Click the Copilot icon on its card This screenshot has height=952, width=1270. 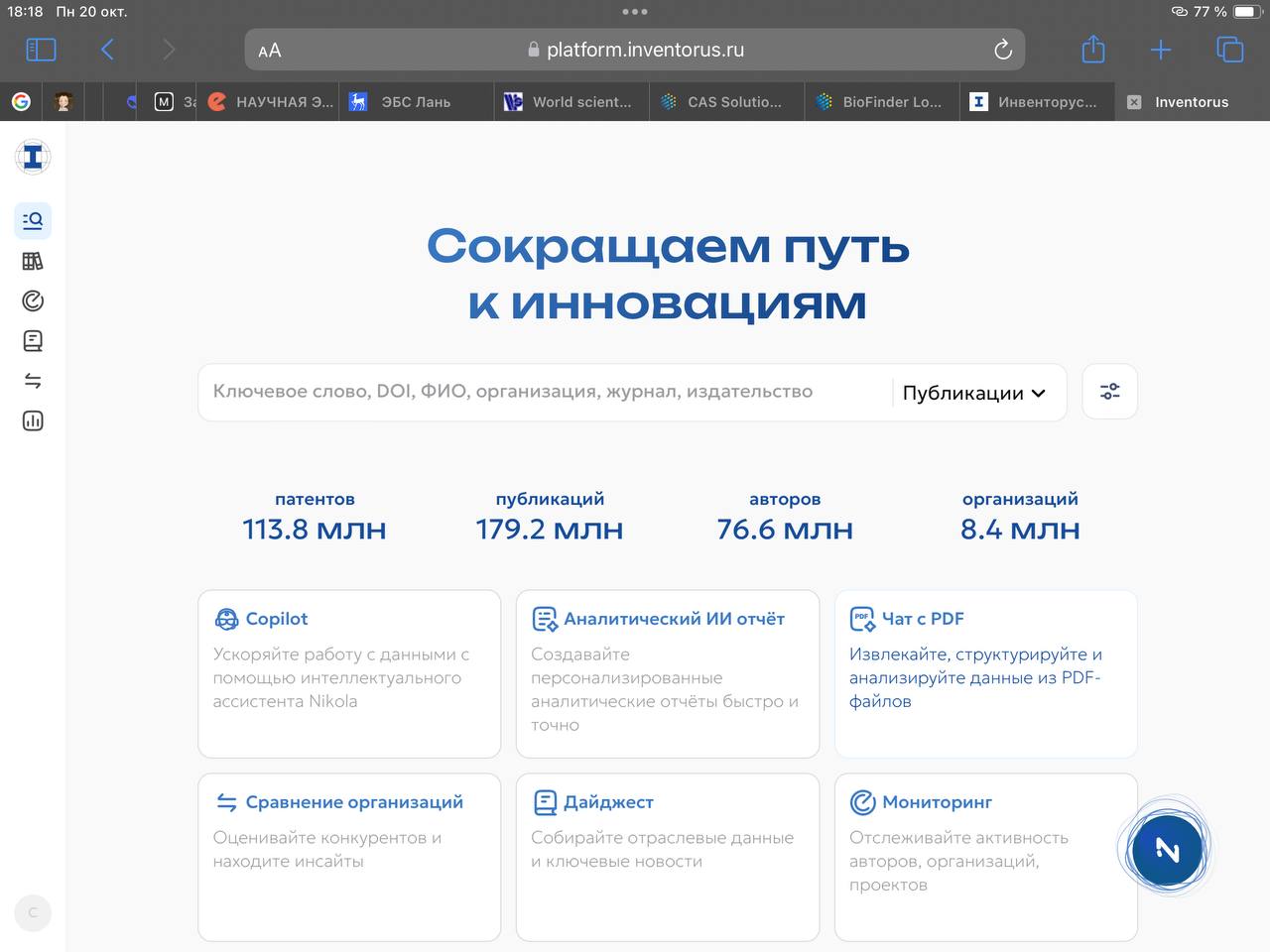tap(227, 618)
